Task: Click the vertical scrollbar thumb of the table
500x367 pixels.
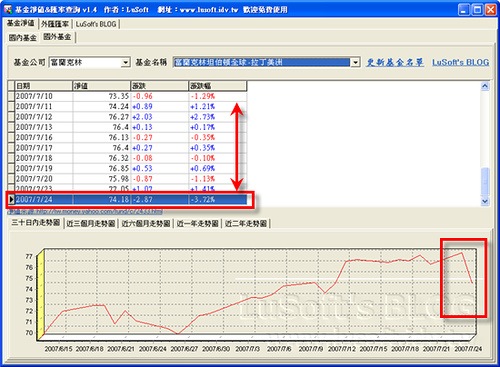Action: (485, 182)
